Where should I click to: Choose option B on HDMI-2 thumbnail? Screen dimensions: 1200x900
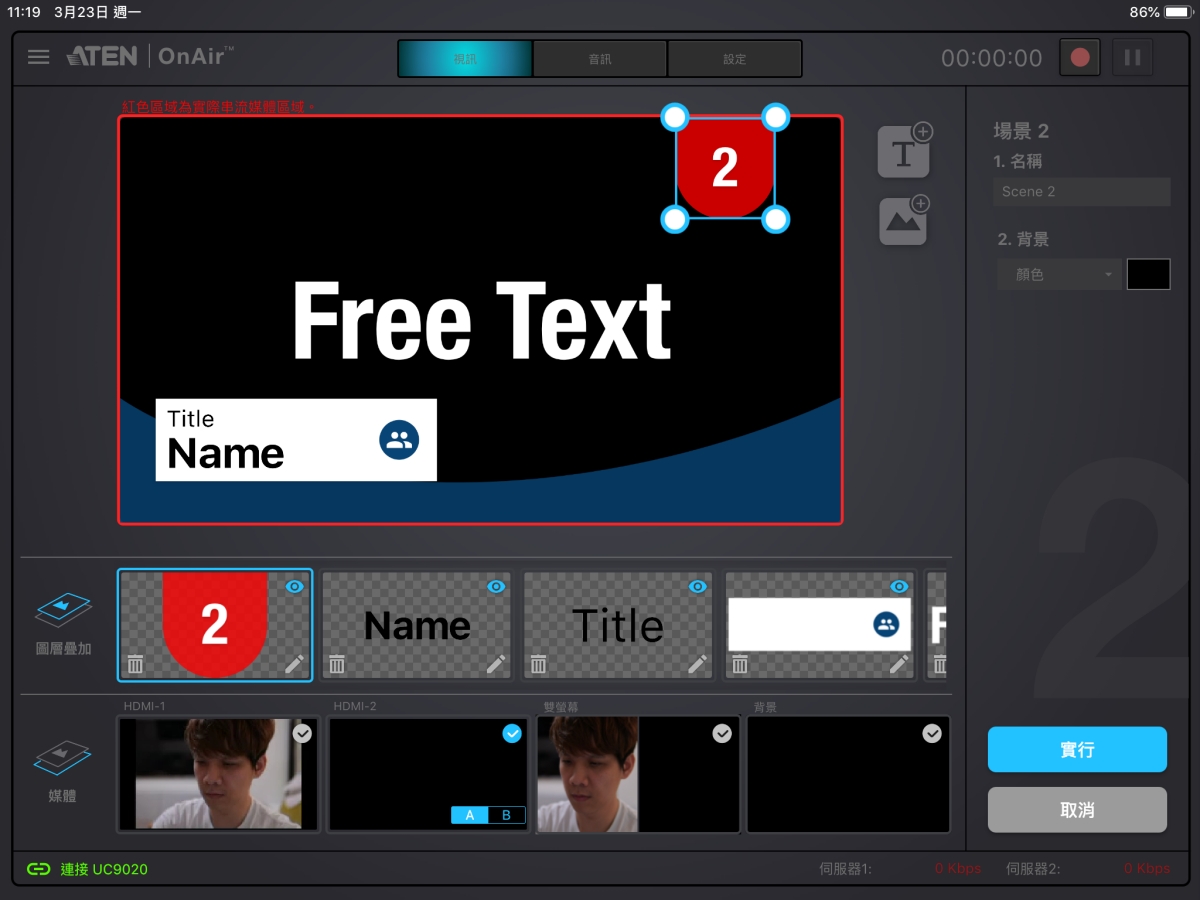click(x=506, y=815)
